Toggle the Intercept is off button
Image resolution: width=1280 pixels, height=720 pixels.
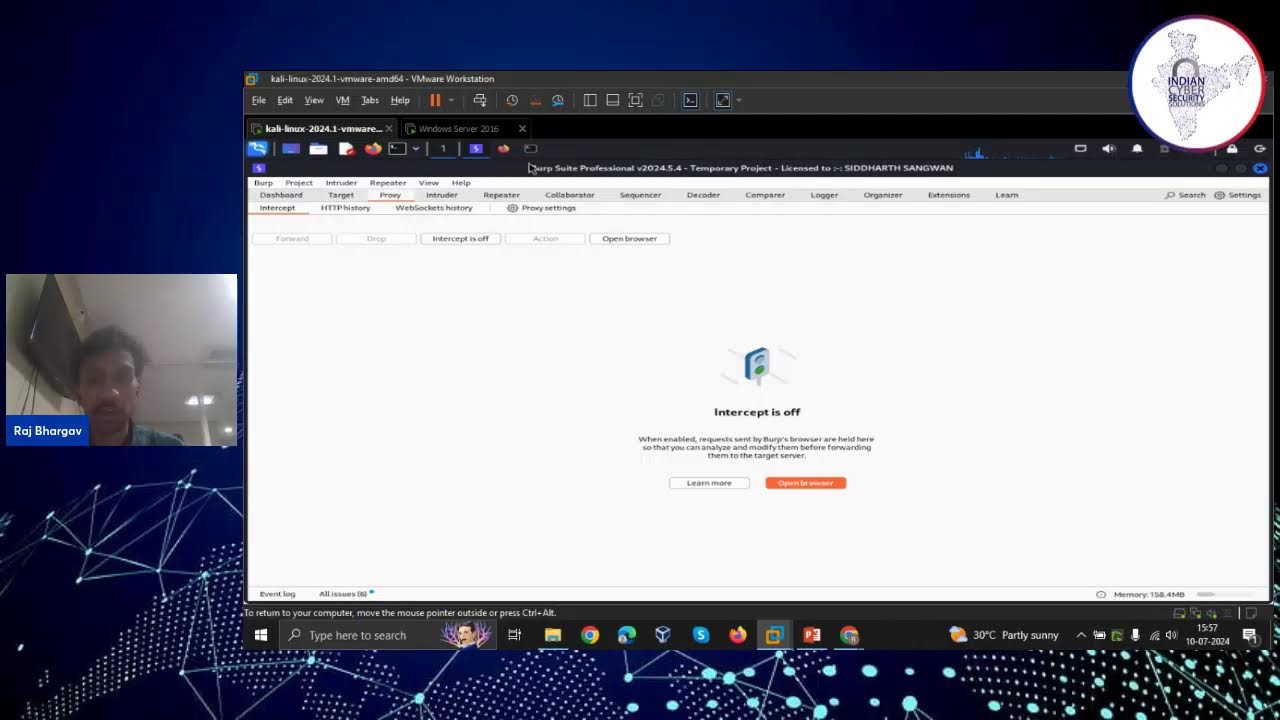[x=461, y=239]
